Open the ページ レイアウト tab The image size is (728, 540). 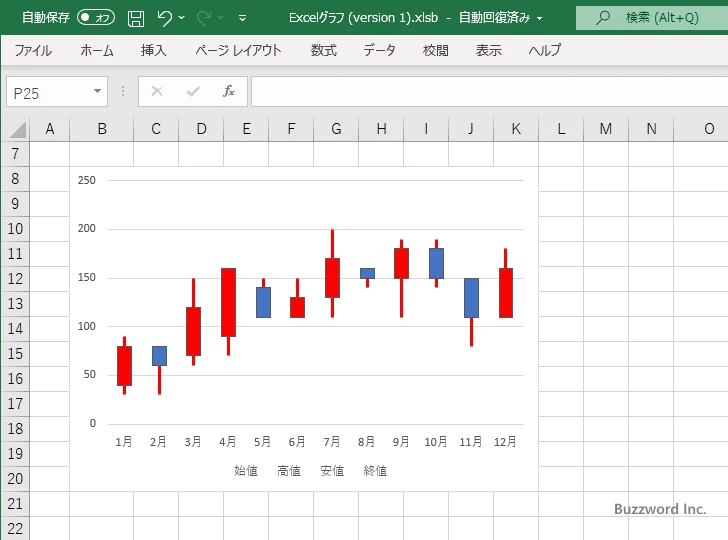(x=238, y=50)
